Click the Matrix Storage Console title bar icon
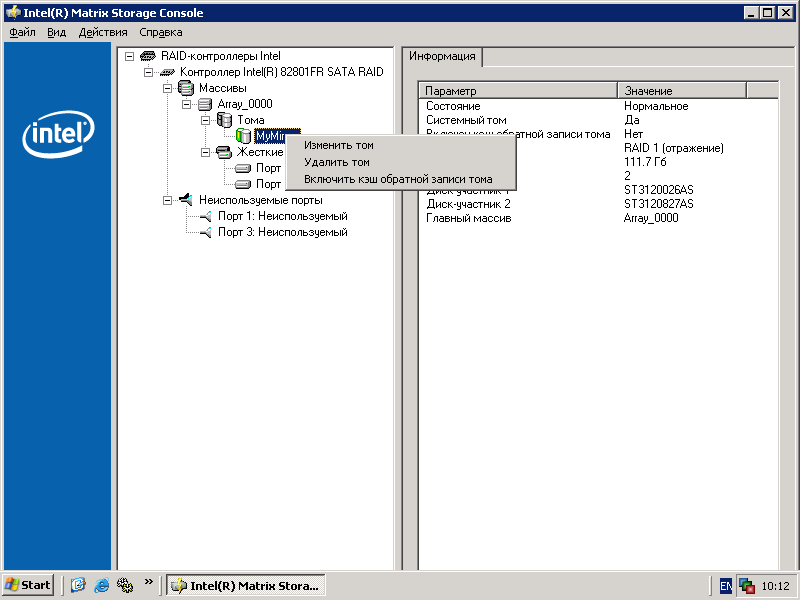This screenshot has height=600, width=800. [13, 13]
